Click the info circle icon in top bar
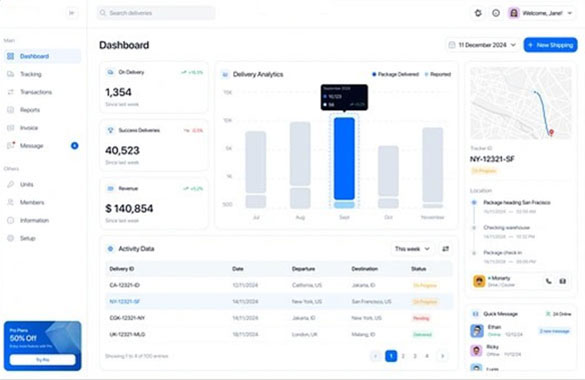Screen dimensions: 585x380 (x=496, y=13)
